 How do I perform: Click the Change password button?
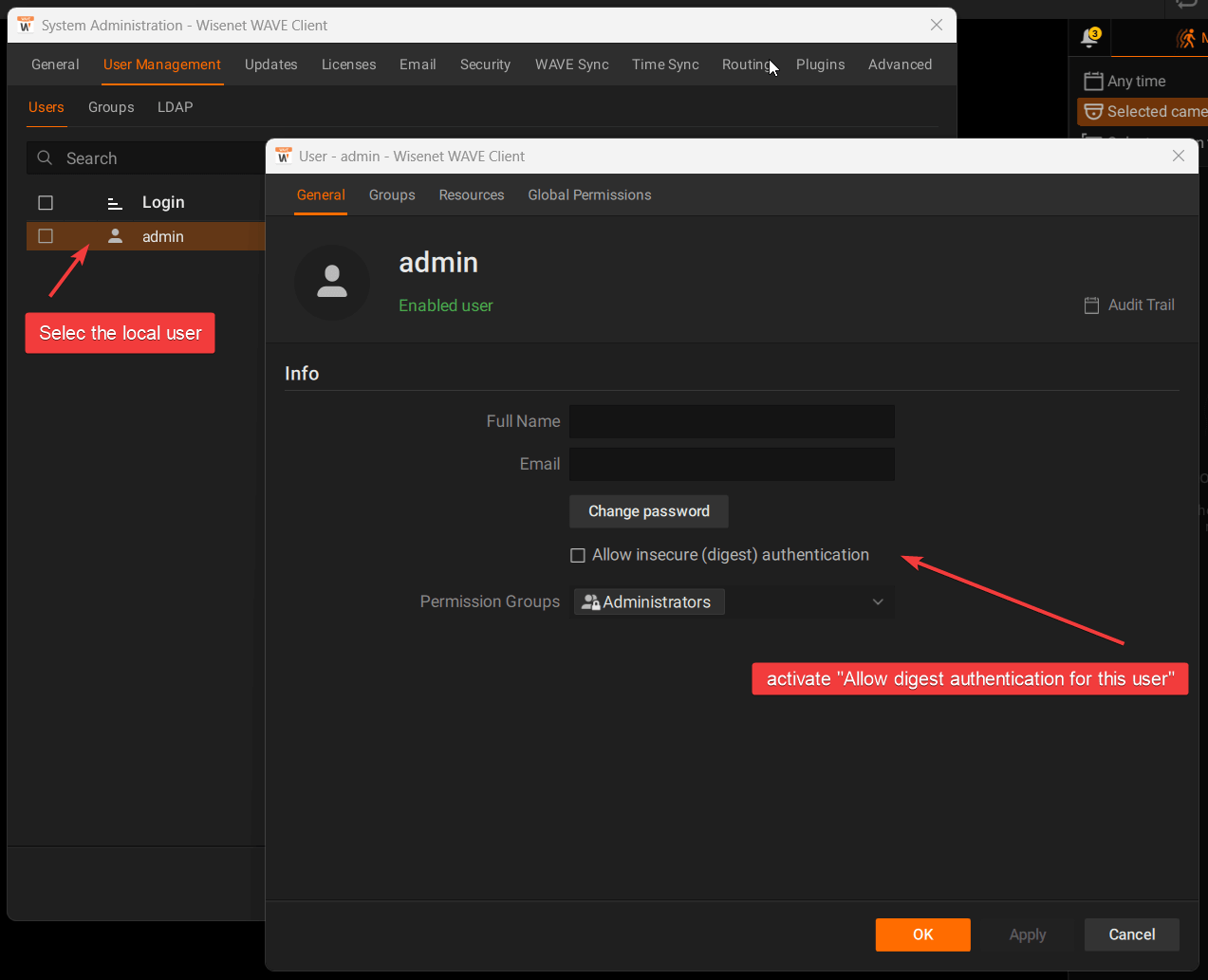point(649,511)
